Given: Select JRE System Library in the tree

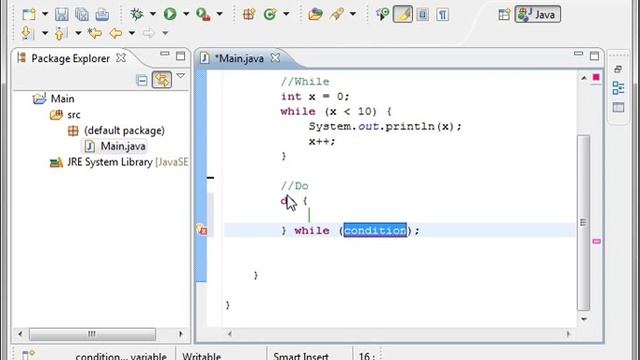Looking at the screenshot, I should pos(119,162).
